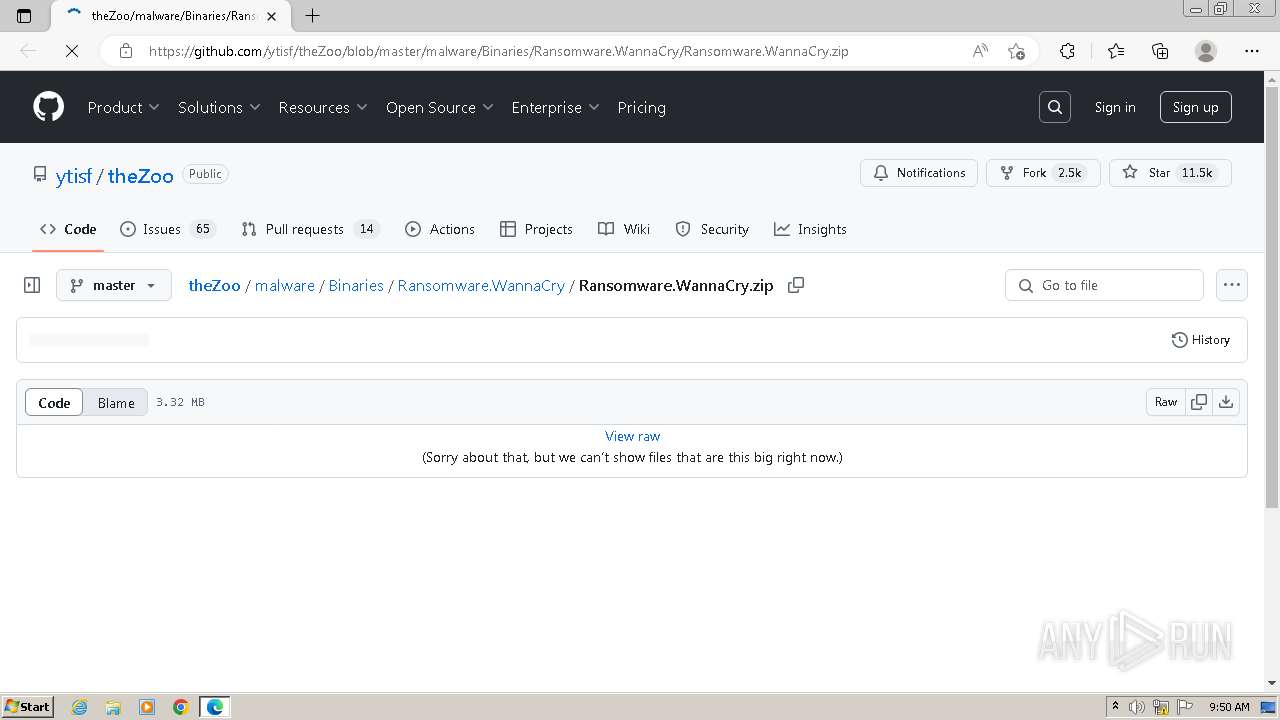Open File Explorer from taskbar
Viewport: 1280px width, 720px height.
click(x=113, y=707)
